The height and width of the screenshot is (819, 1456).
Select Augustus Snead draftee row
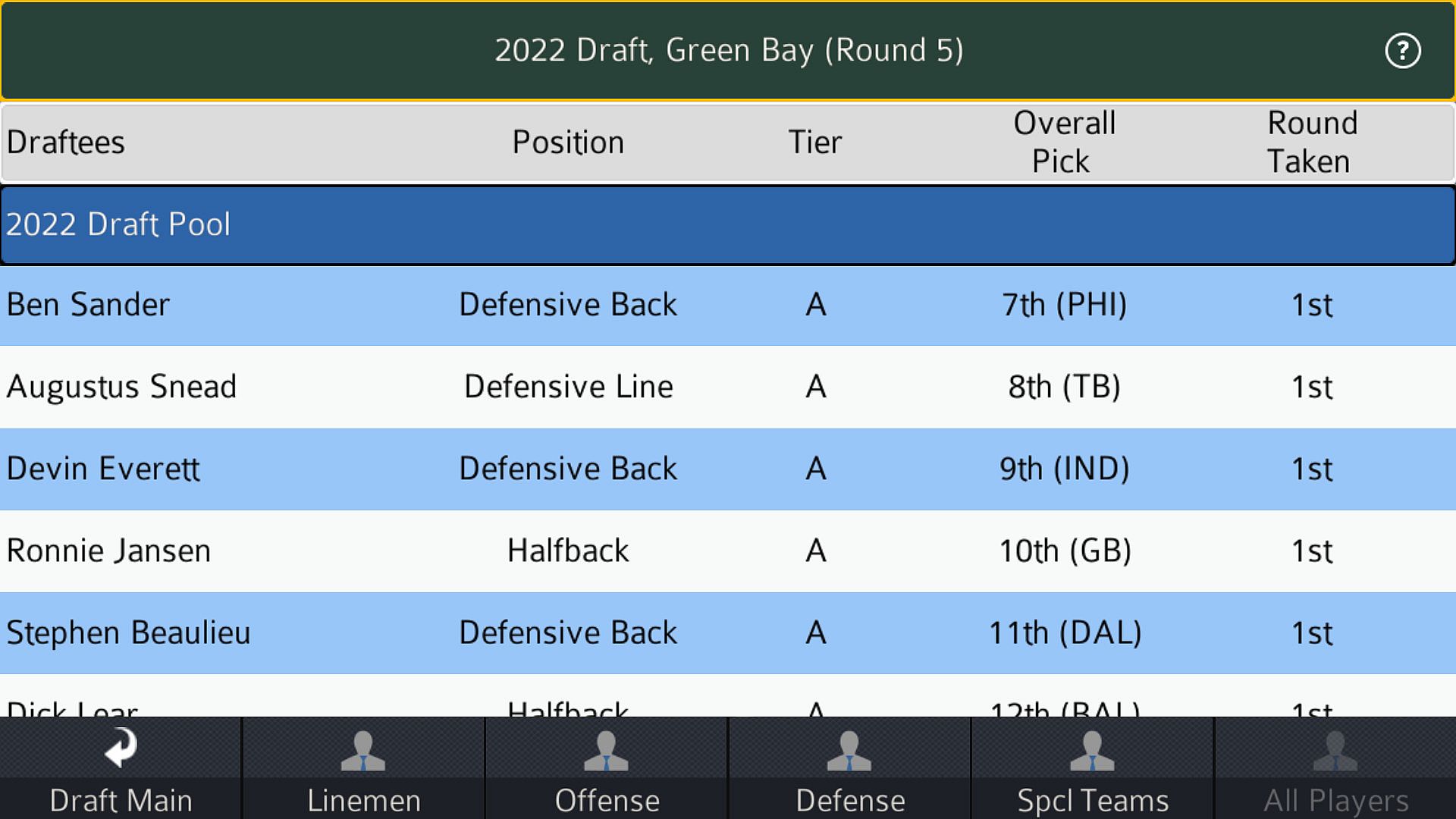tap(121, 387)
